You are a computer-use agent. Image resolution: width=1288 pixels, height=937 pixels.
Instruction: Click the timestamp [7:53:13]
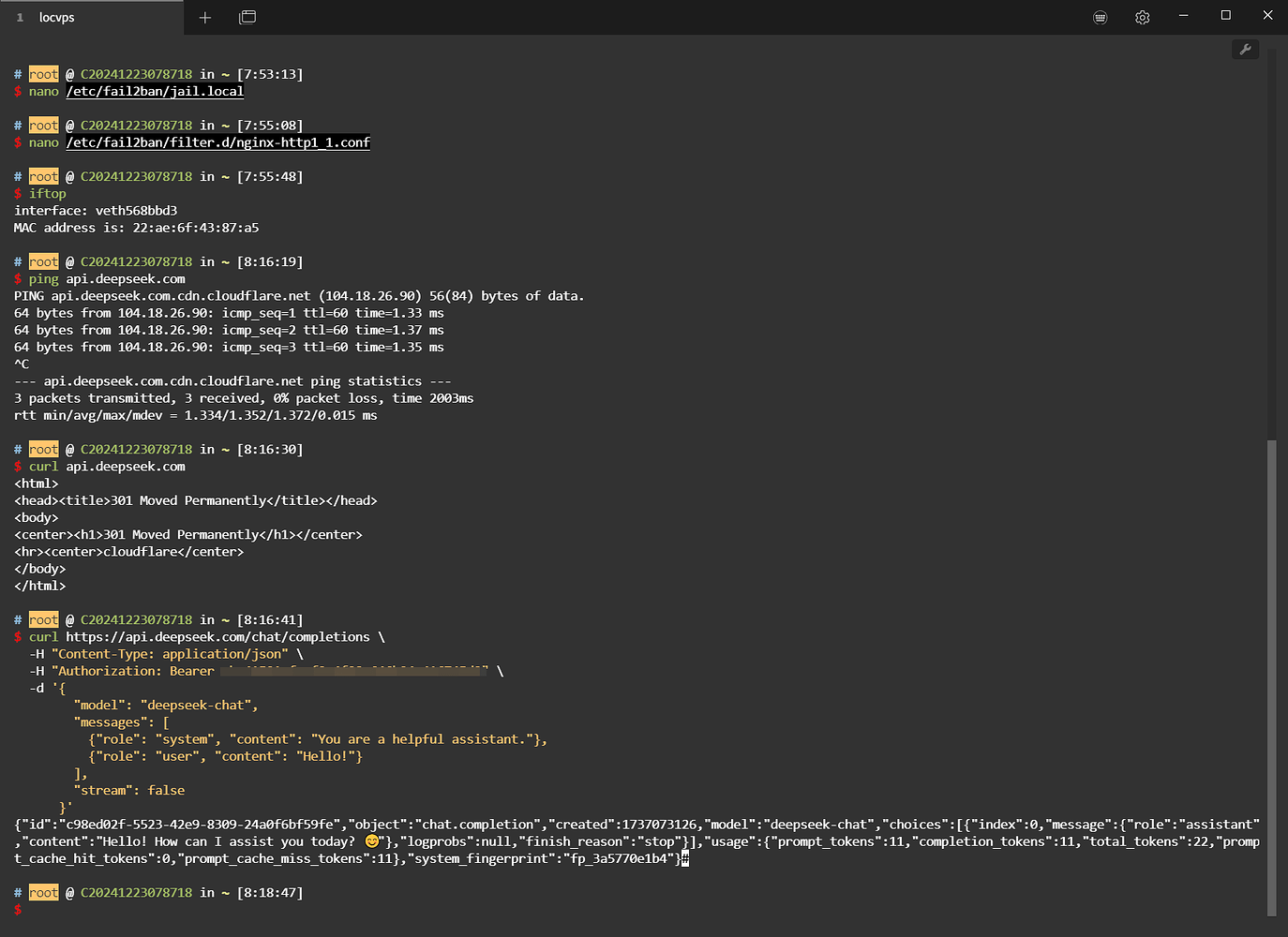click(x=270, y=74)
